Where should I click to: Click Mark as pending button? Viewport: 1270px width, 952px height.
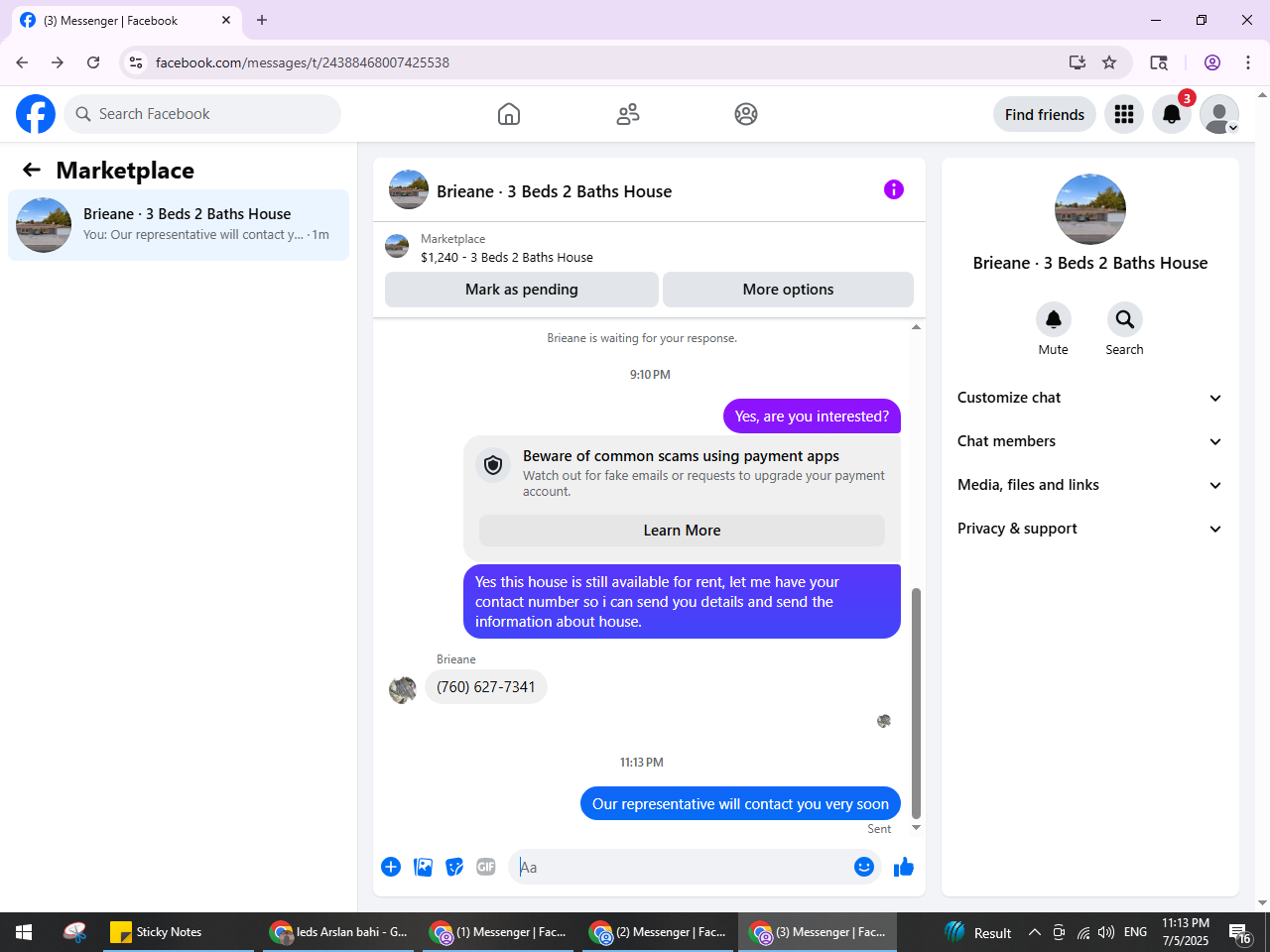522,290
